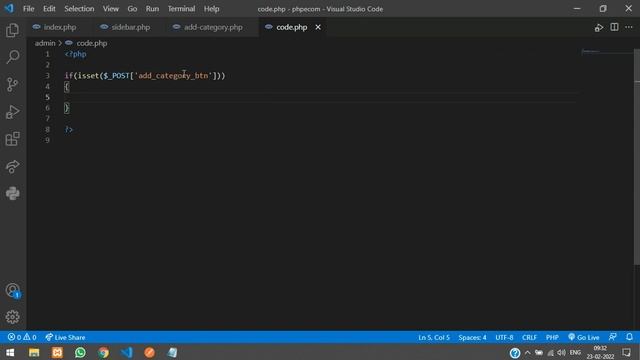Image resolution: width=640 pixels, height=360 pixels.
Task: Open the Run menu
Action: click(x=152, y=9)
